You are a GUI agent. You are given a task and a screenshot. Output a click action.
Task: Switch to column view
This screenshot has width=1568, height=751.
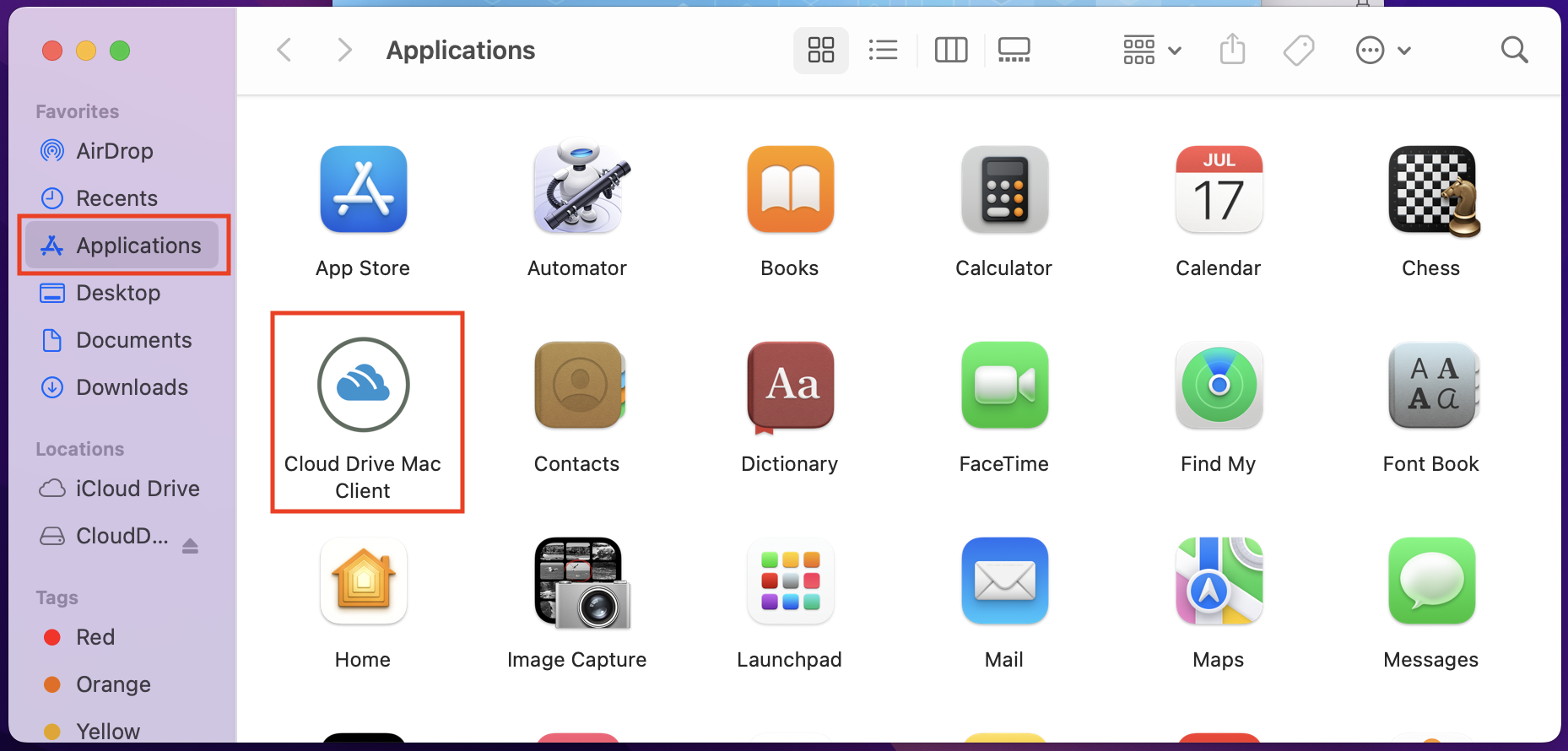pos(951,50)
